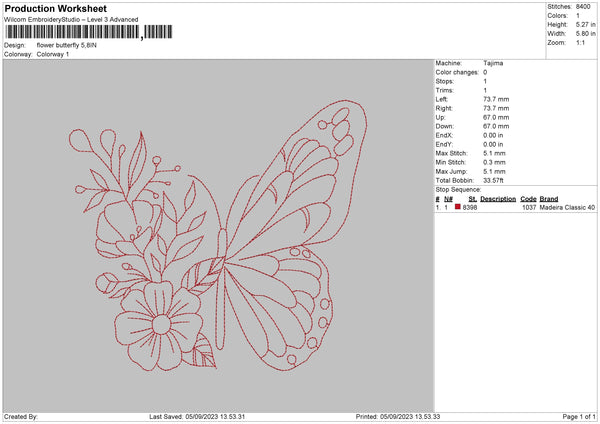Click thread code 1037
Viewport: 600px width, 424px height.
(x=529, y=207)
